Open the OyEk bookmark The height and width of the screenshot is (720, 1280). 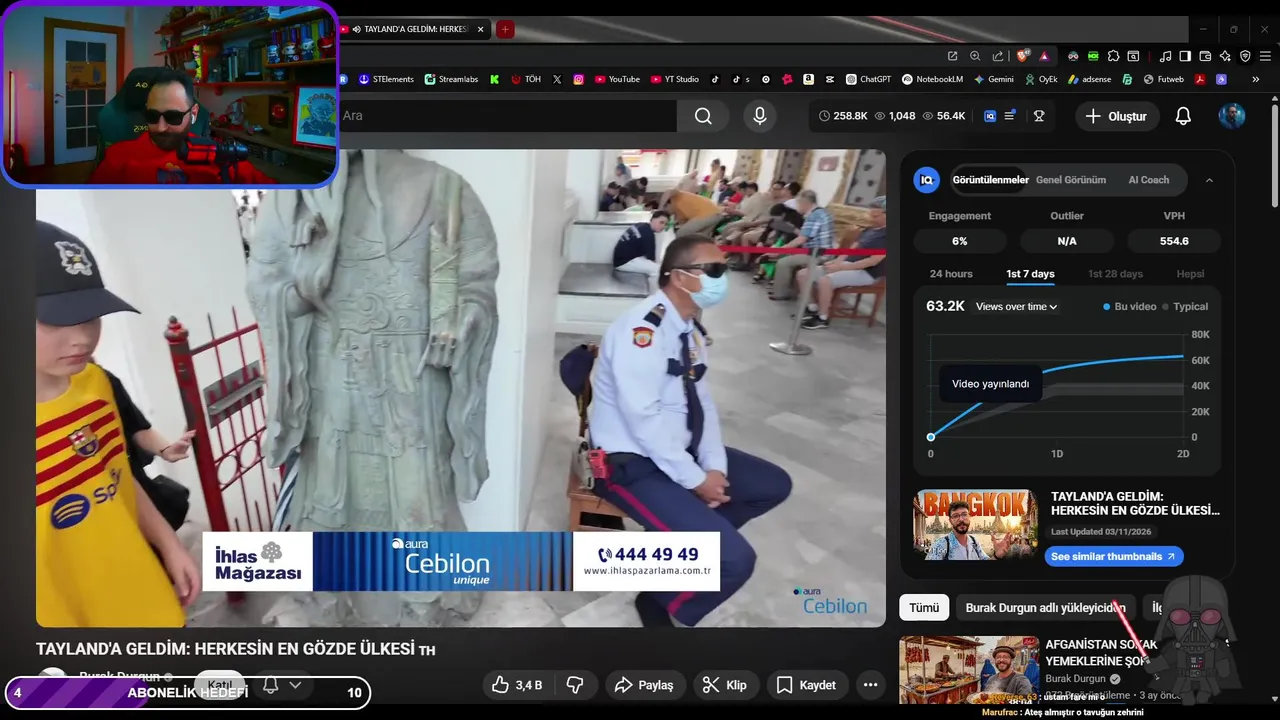click(1040, 79)
